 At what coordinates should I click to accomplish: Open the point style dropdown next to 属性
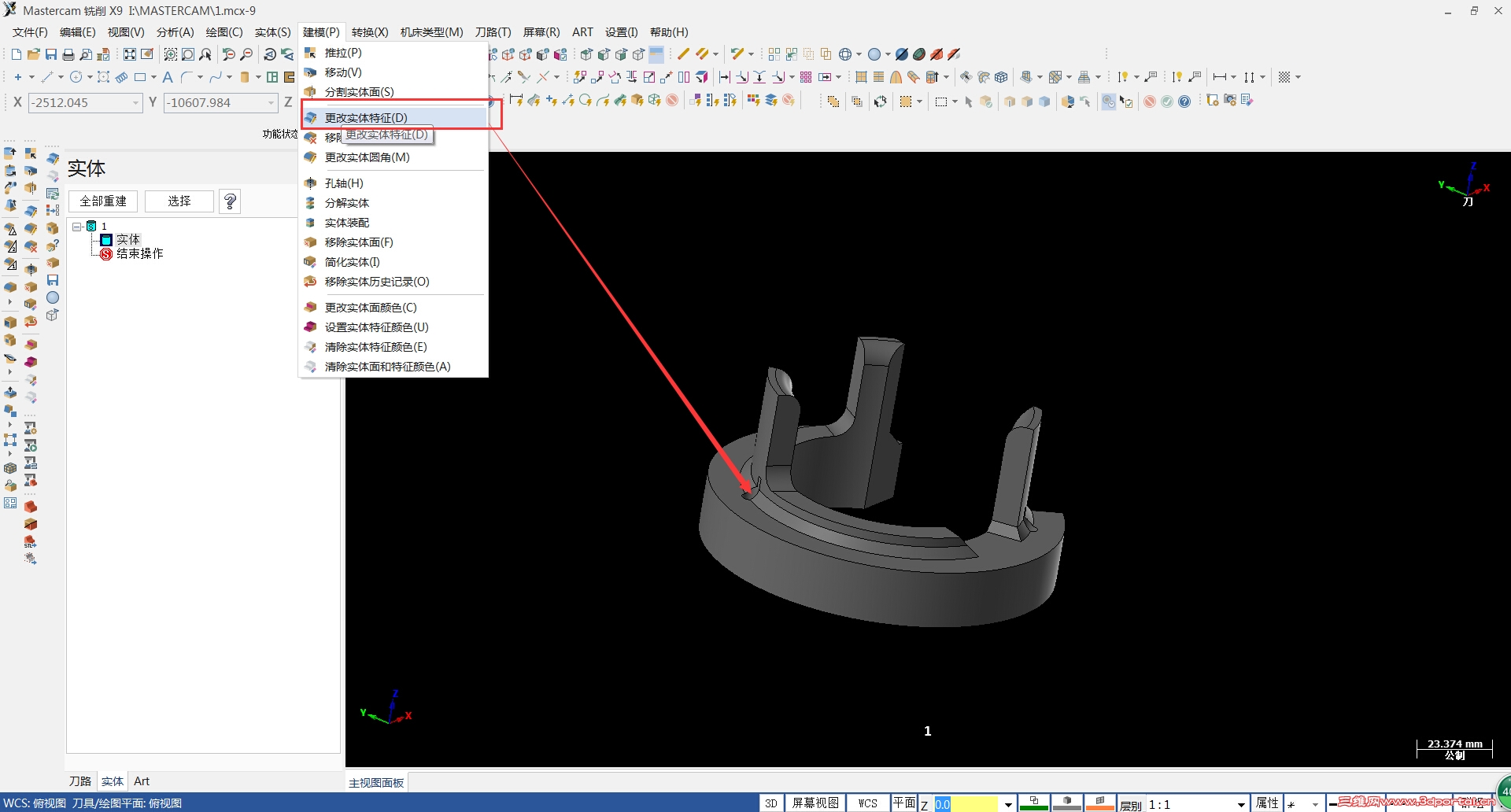(x=1315, y=804)
